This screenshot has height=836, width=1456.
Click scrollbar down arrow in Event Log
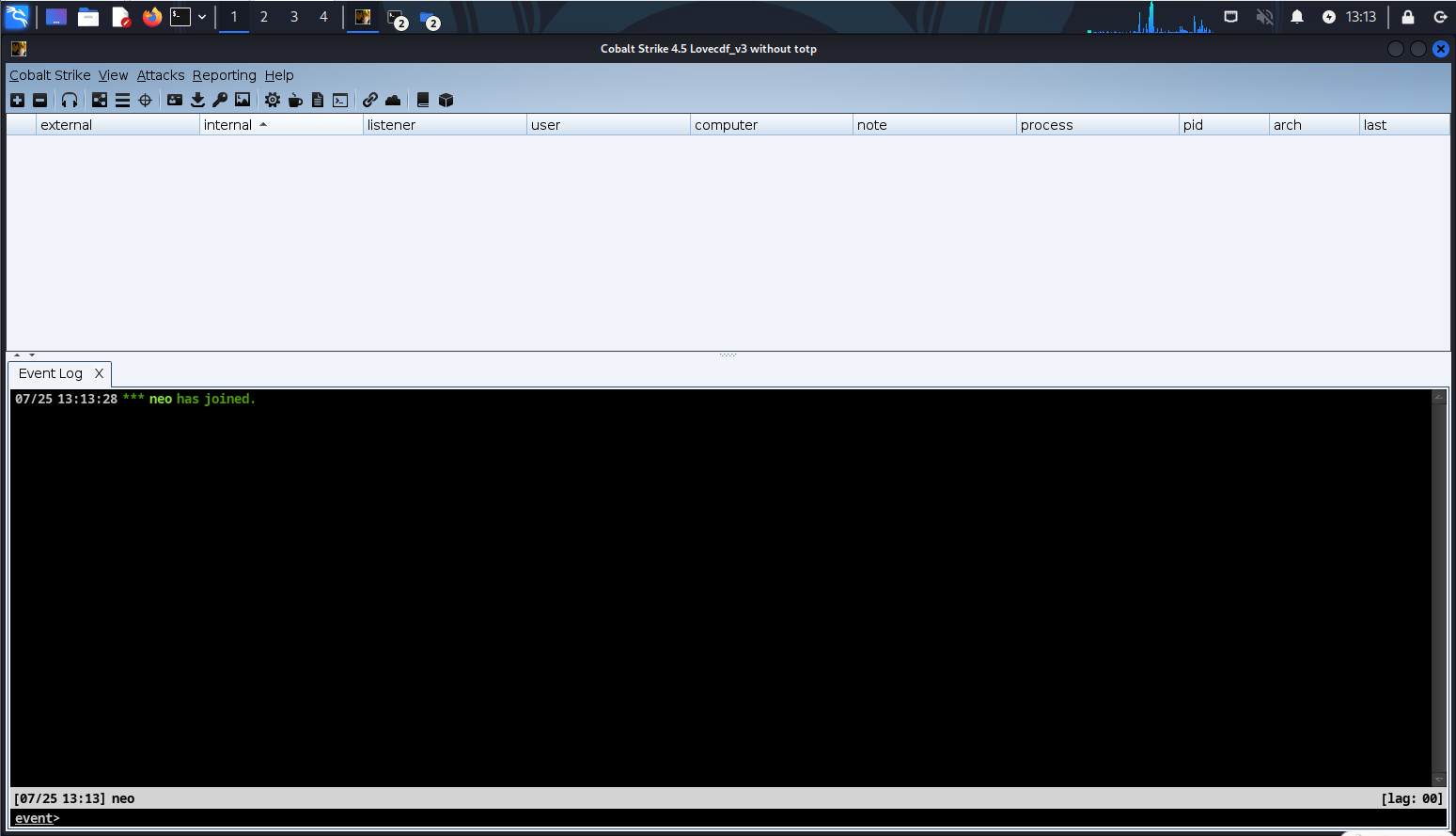(x=1438, y=780)
